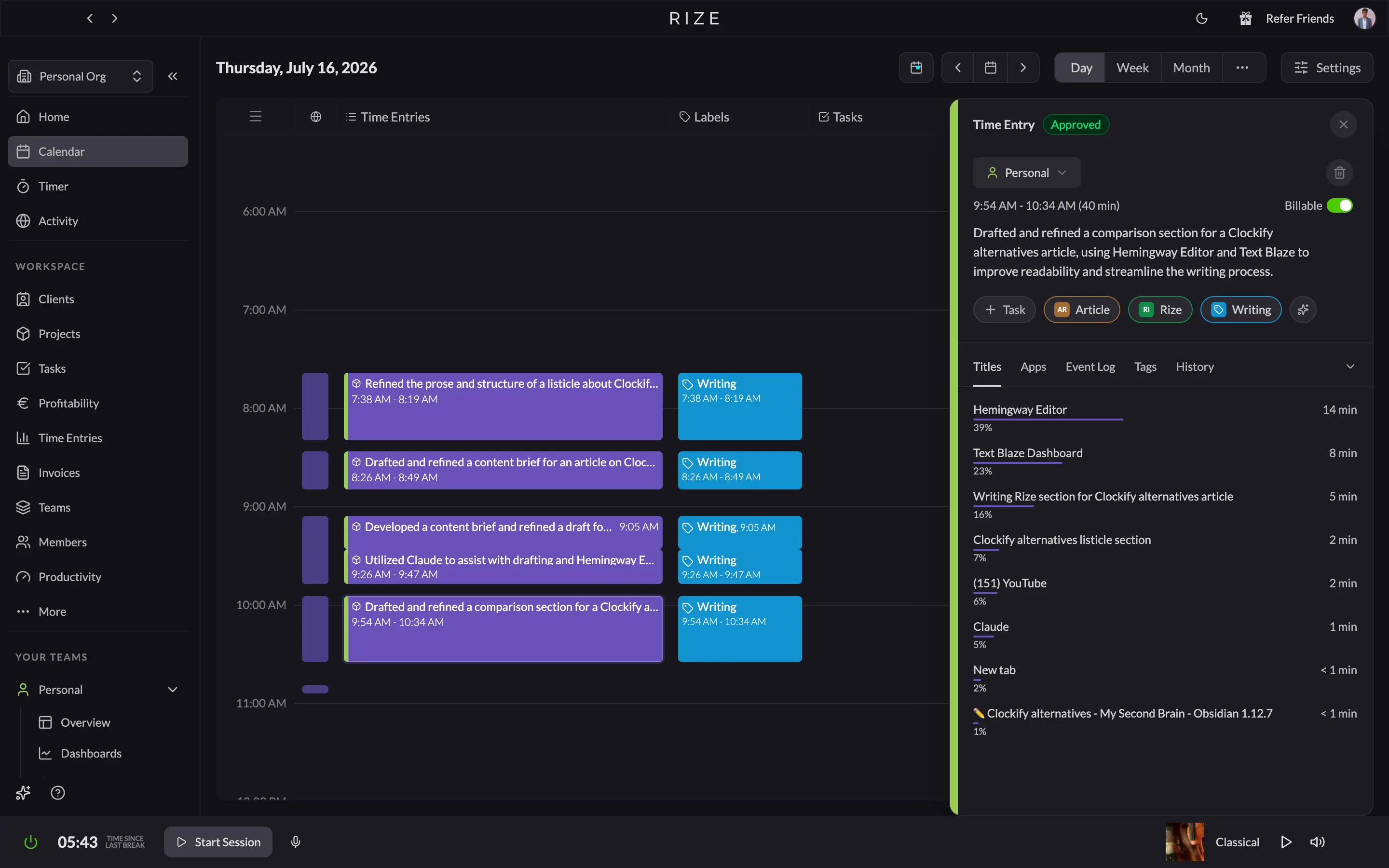Switch to Month view
1389x868 pixels.
point(1192,68)
